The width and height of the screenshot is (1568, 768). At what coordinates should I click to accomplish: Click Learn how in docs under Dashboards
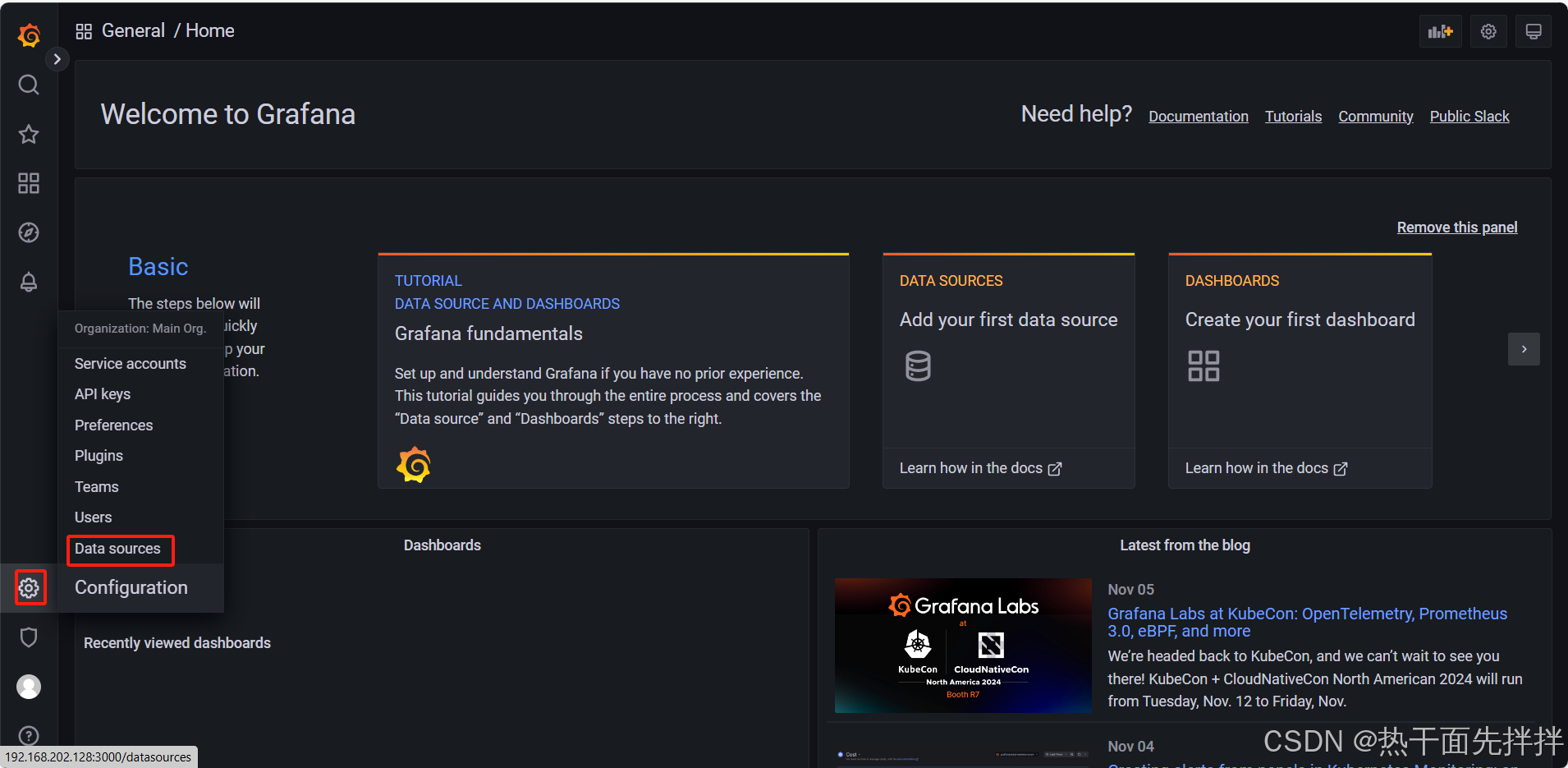(x=1266, y=468)
